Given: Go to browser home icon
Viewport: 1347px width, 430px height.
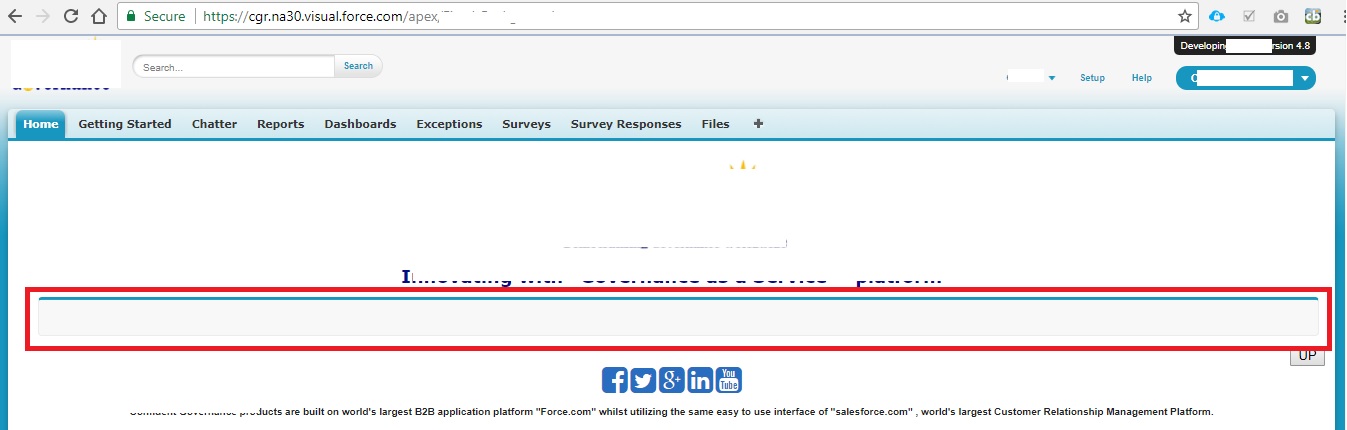Looking at the screenshot, I should [98, 16].
